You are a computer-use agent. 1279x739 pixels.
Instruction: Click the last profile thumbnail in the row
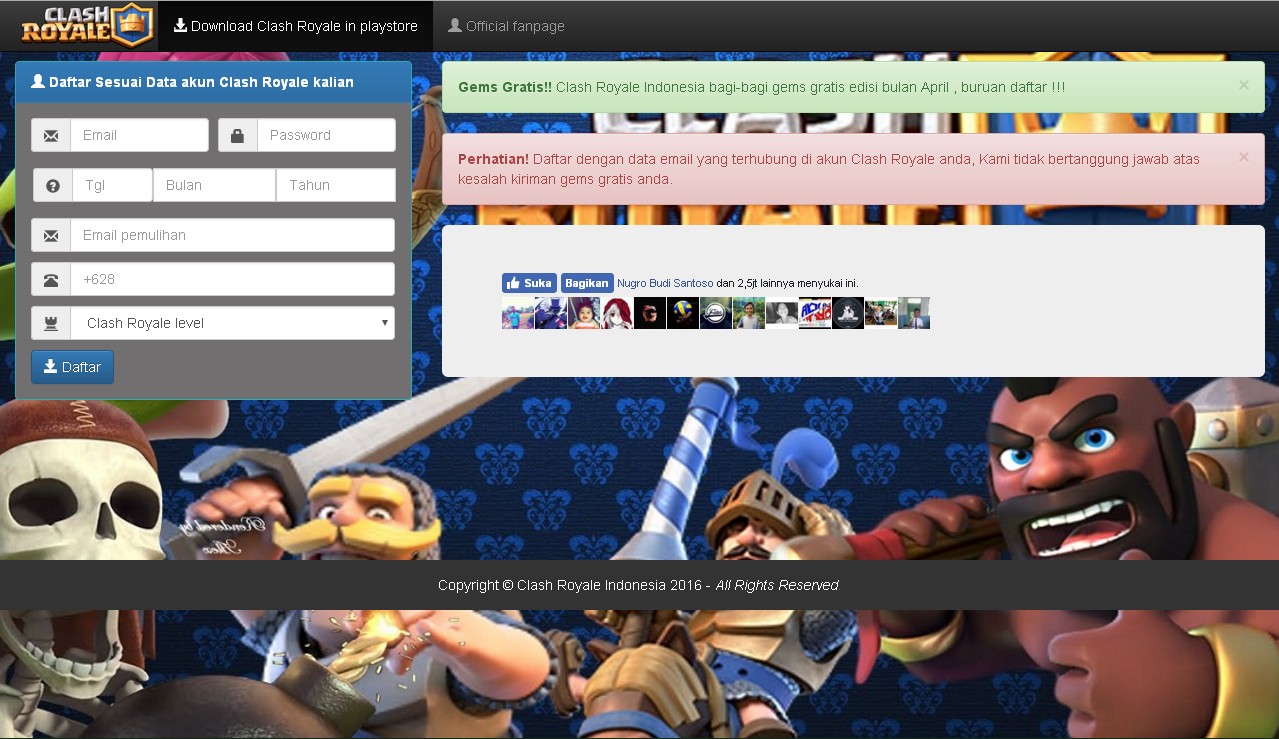point(914,313)
